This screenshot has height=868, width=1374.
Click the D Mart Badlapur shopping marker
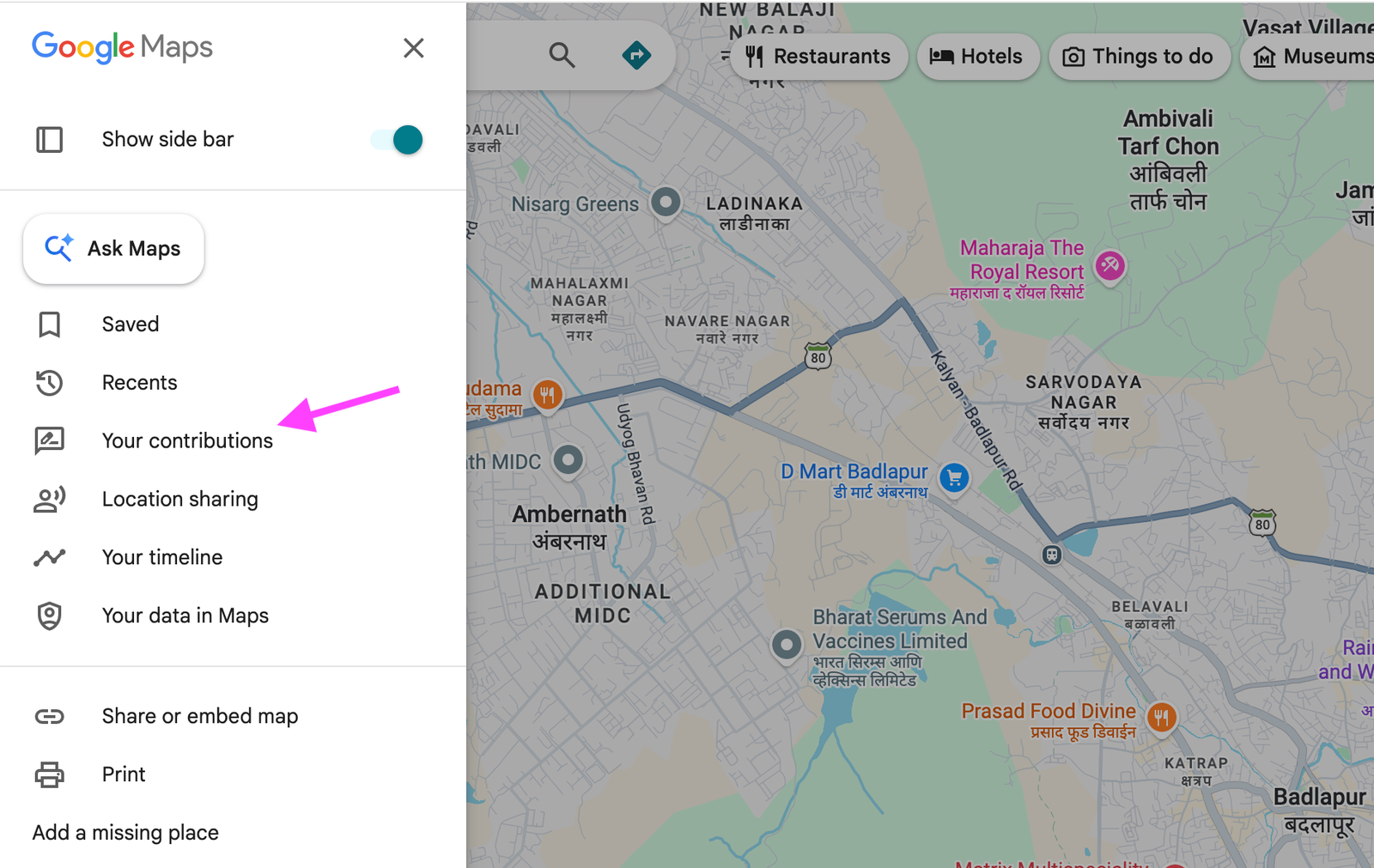click(x=954, y=478)
